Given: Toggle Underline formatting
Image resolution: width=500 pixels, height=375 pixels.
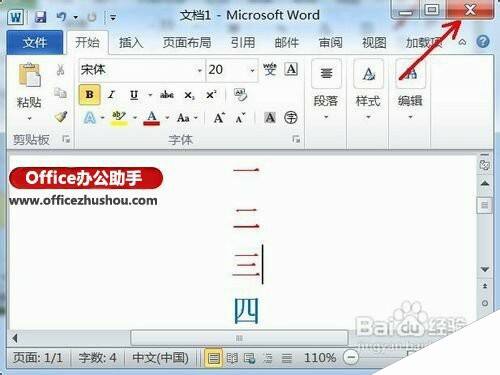Looking at the screenshot, I should click(134, 95).
